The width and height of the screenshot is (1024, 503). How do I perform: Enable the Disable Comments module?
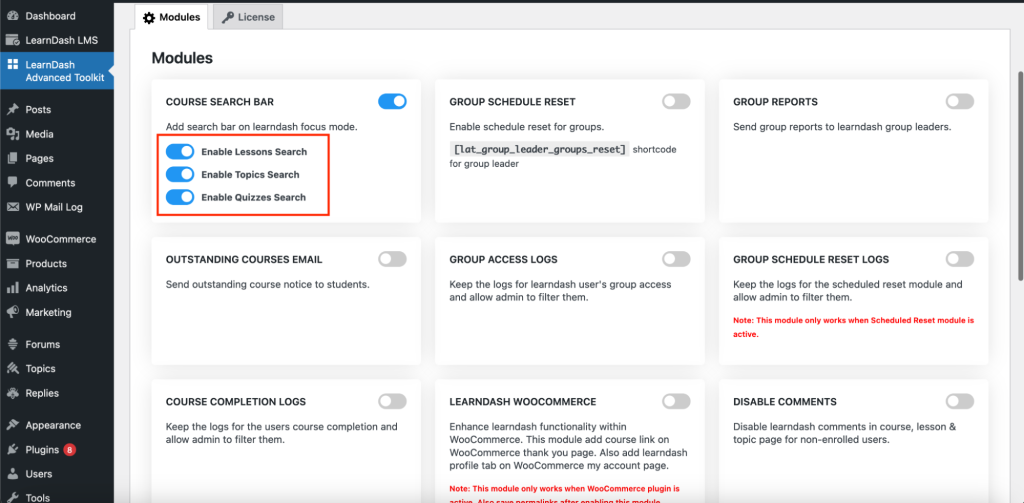tap(959, 401)
